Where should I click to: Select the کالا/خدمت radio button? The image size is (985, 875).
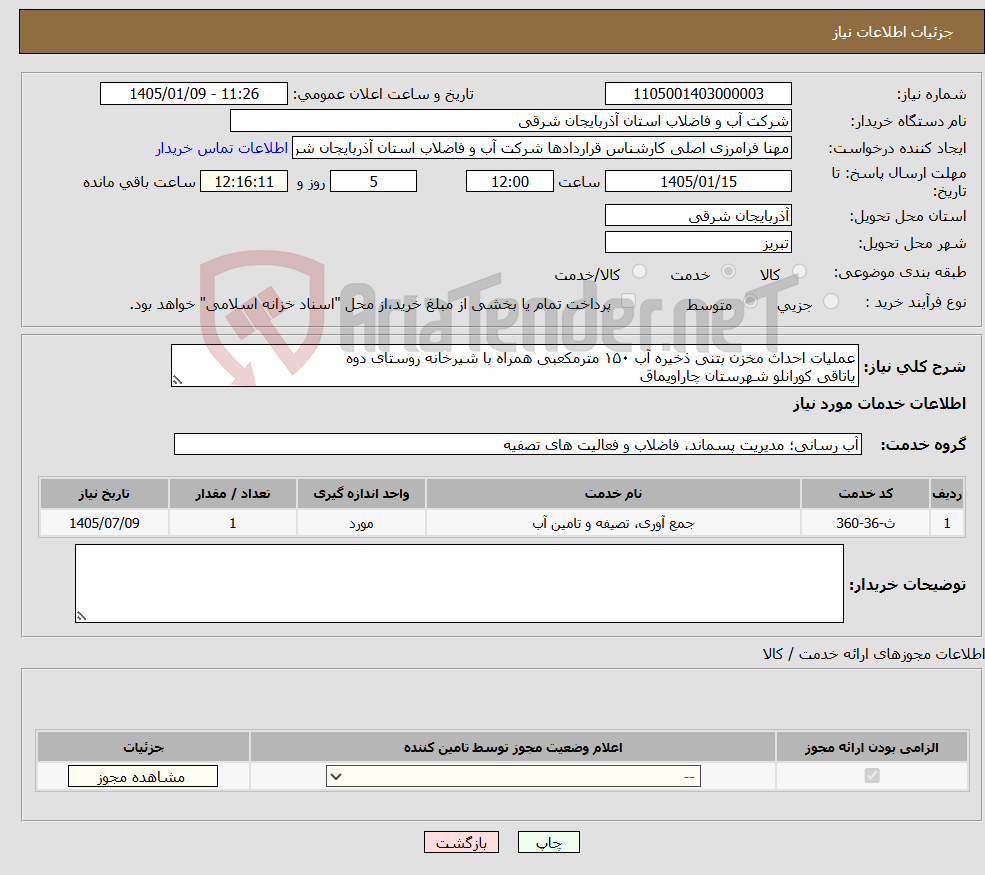(x=639, y=271)
